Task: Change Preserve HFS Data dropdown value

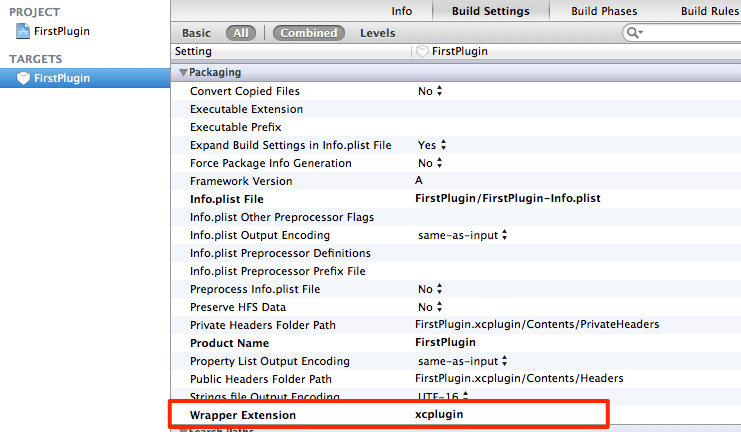Action: pyautogui.click(x=430, y=307)
